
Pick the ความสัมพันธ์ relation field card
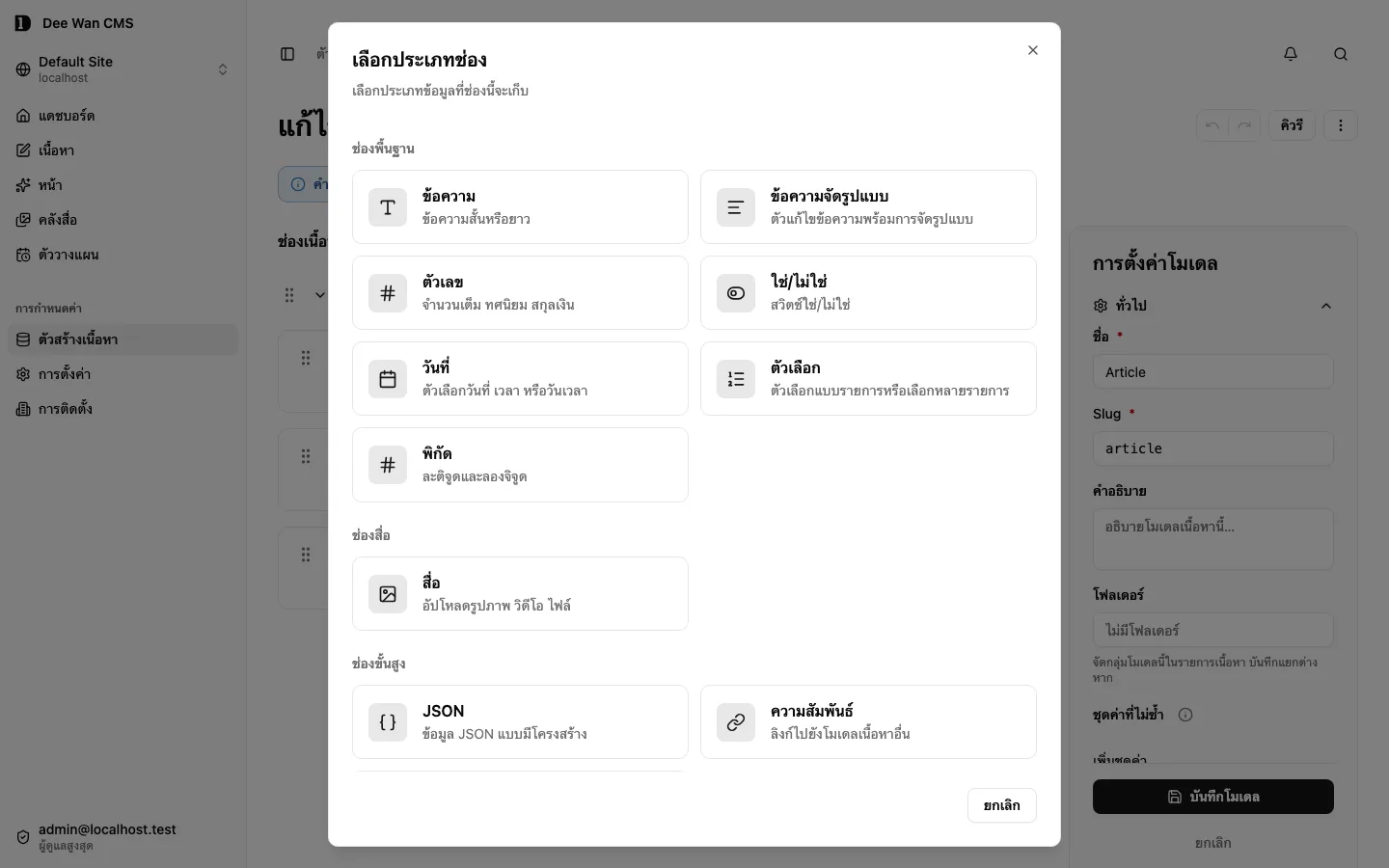[868, 722]
